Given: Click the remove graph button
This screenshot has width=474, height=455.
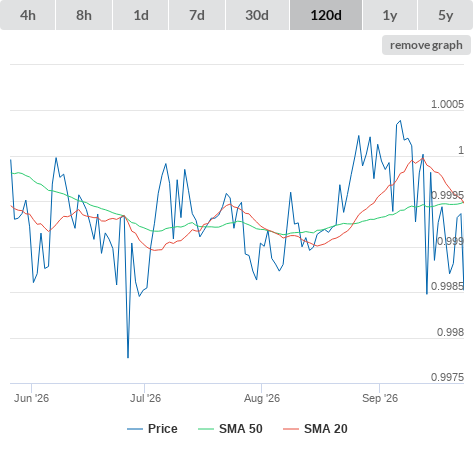Looking at the screenshot, I should click(426, 45).
